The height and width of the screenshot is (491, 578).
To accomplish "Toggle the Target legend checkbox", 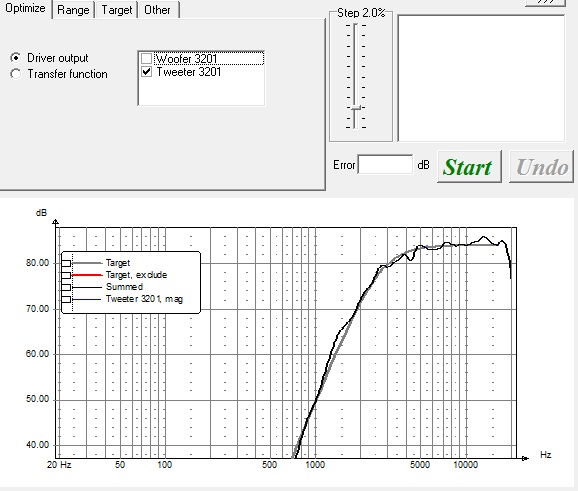I will [66, 263].
